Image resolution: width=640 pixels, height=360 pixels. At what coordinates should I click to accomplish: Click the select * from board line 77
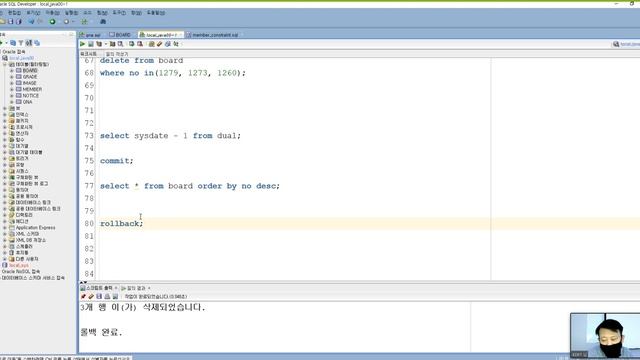click(190, 186)
